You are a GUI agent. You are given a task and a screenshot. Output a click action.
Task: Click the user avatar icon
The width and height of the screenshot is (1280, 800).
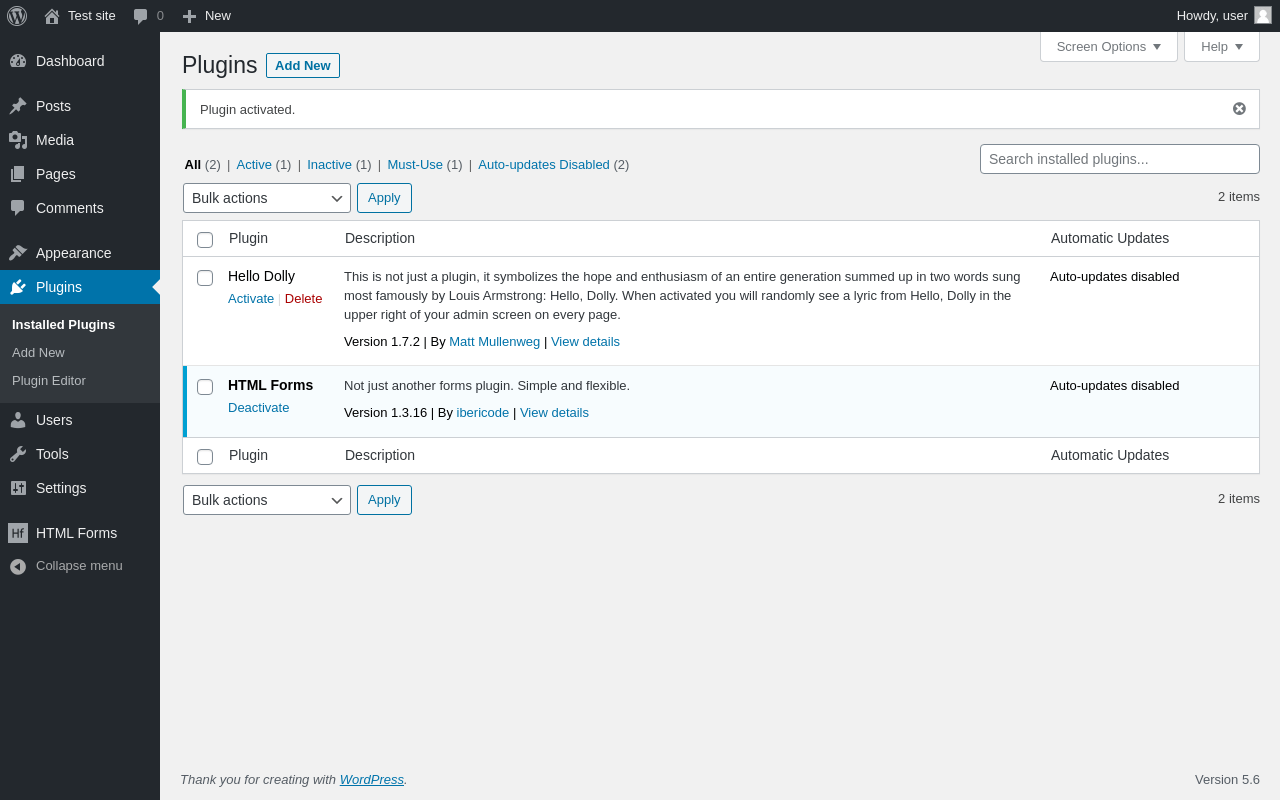point(1263,15)
